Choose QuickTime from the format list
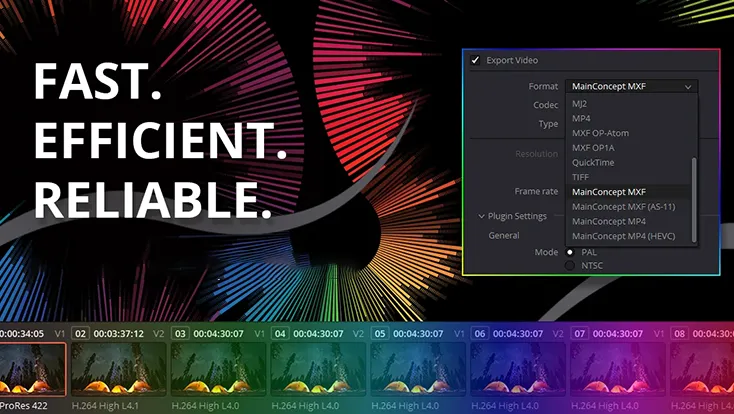 [x=593, y=163]
